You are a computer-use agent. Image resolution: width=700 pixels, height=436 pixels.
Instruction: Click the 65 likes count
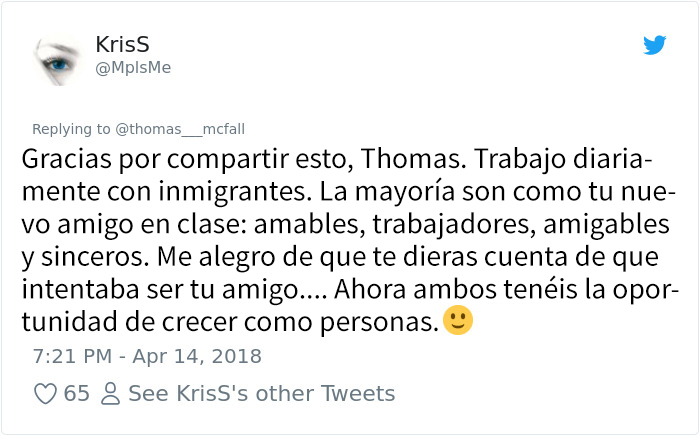76,393
